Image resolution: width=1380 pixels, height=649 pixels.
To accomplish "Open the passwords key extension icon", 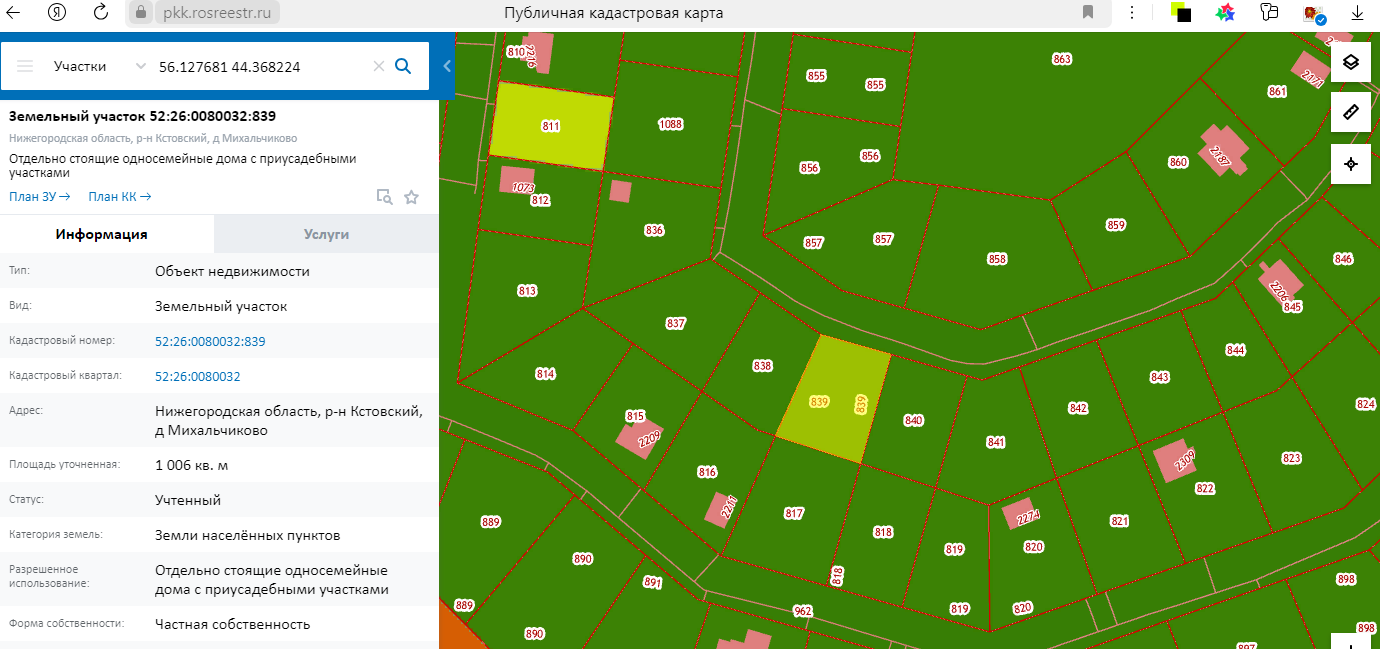I will pos(1270,13).
